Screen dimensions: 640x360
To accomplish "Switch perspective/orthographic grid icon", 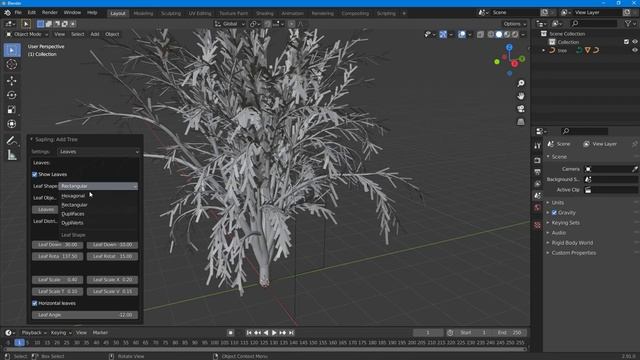I will pyautogui.click(x=521, y=122).
